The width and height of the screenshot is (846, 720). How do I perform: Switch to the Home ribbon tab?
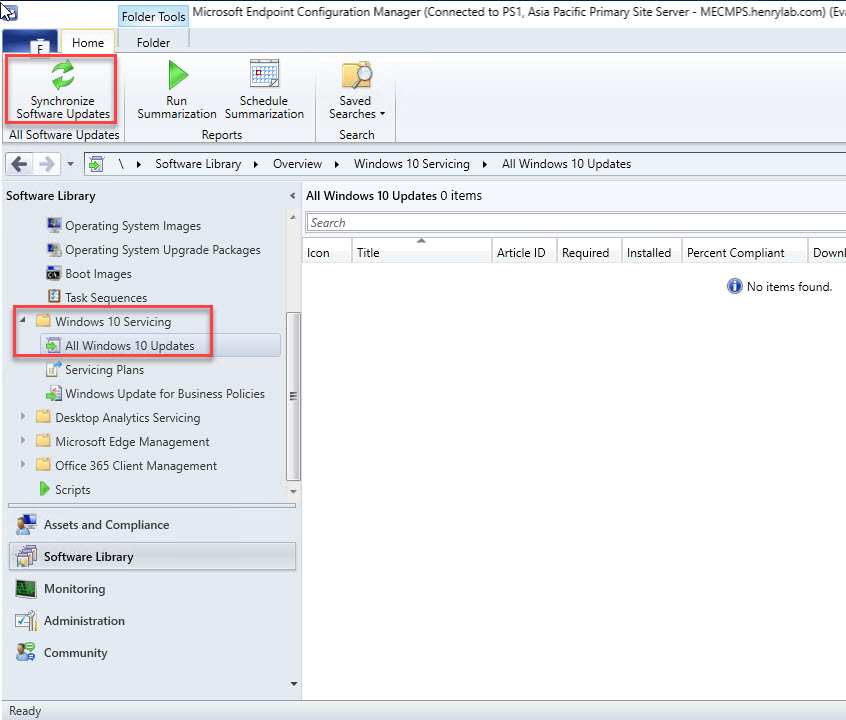coord(88,43)
